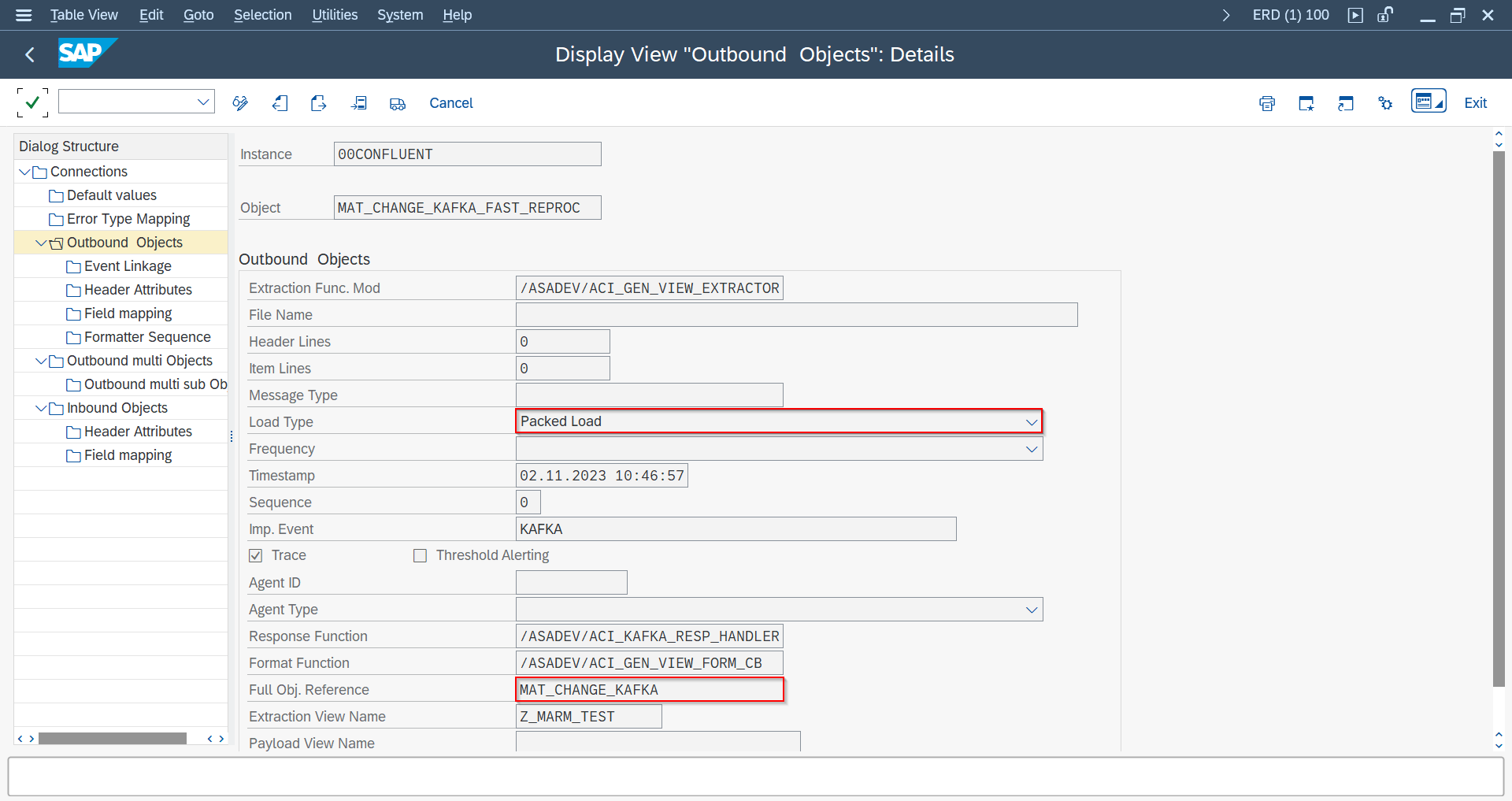Click the back arrow in title bar
This screenshot has height=801, width=1512.
pos(30,54)
